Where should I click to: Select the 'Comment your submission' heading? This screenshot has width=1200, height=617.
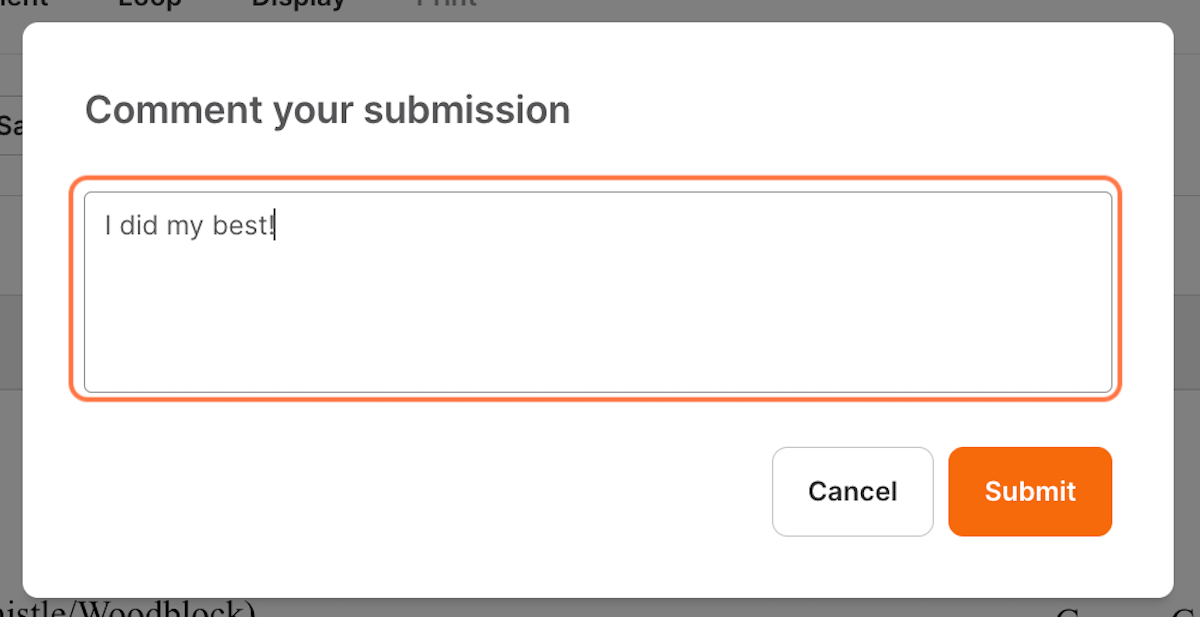coord(328,110)
